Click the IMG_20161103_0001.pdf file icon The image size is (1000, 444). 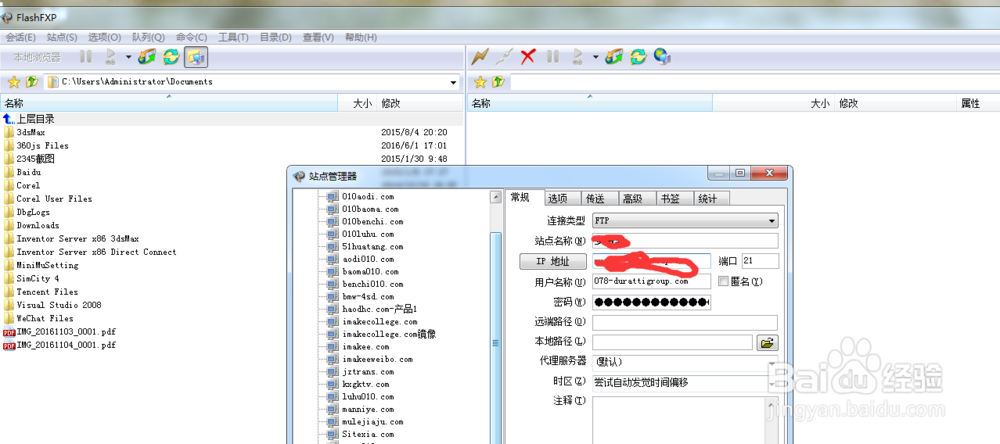point(9,332)
